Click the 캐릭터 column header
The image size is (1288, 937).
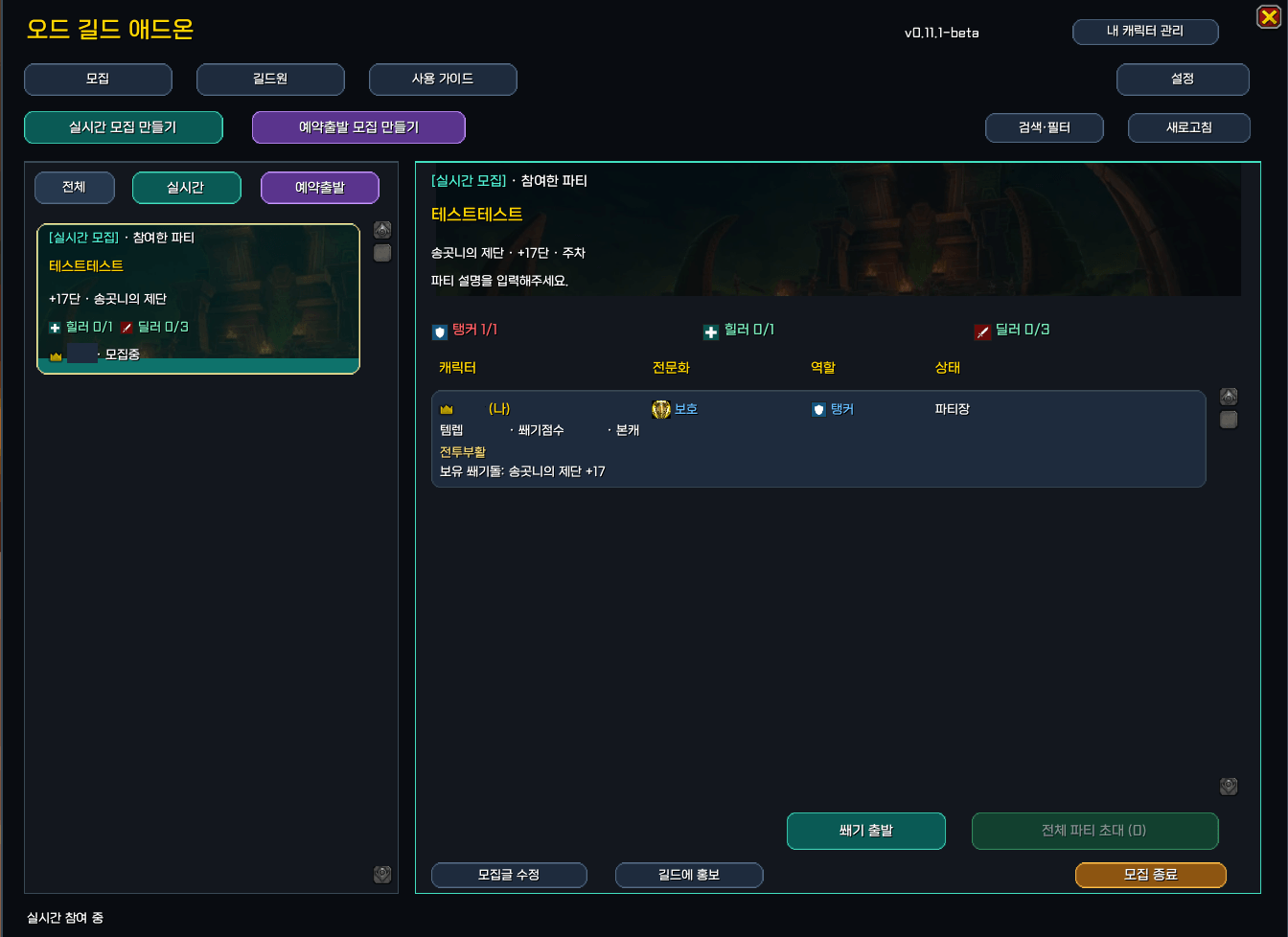[x=458, y=368]
